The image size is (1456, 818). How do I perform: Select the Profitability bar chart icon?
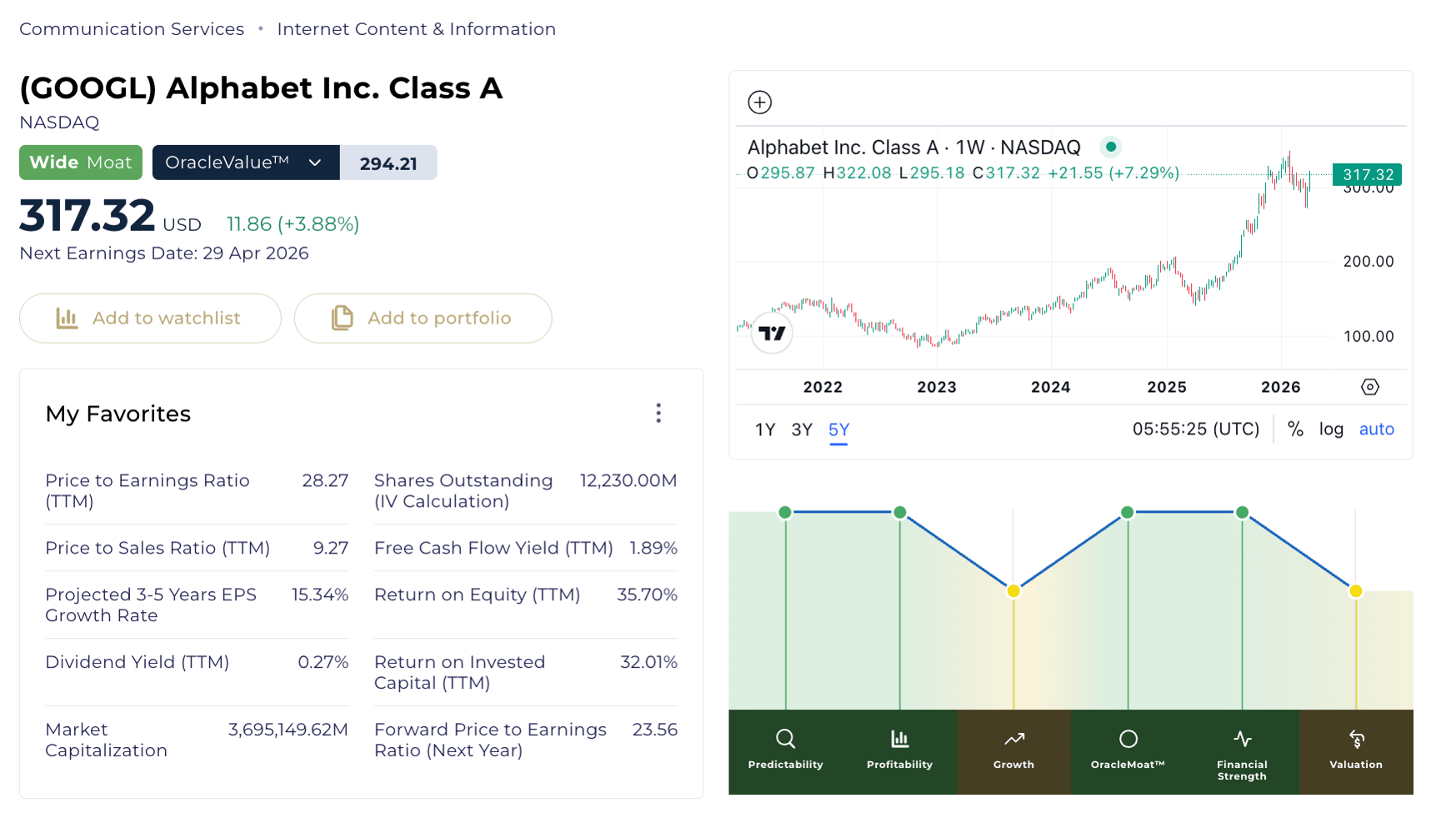pyautogui.click(x=899, y=739)
